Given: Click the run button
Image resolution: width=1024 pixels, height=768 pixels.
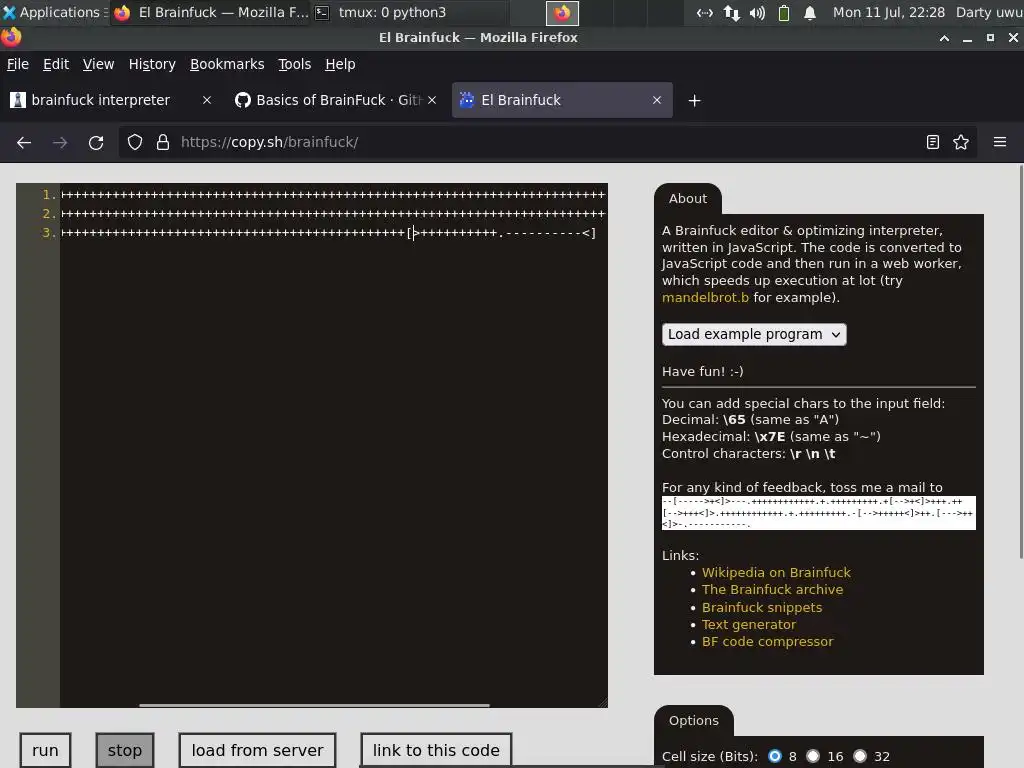Looking at the screenshot, I should tap(45, 750).
